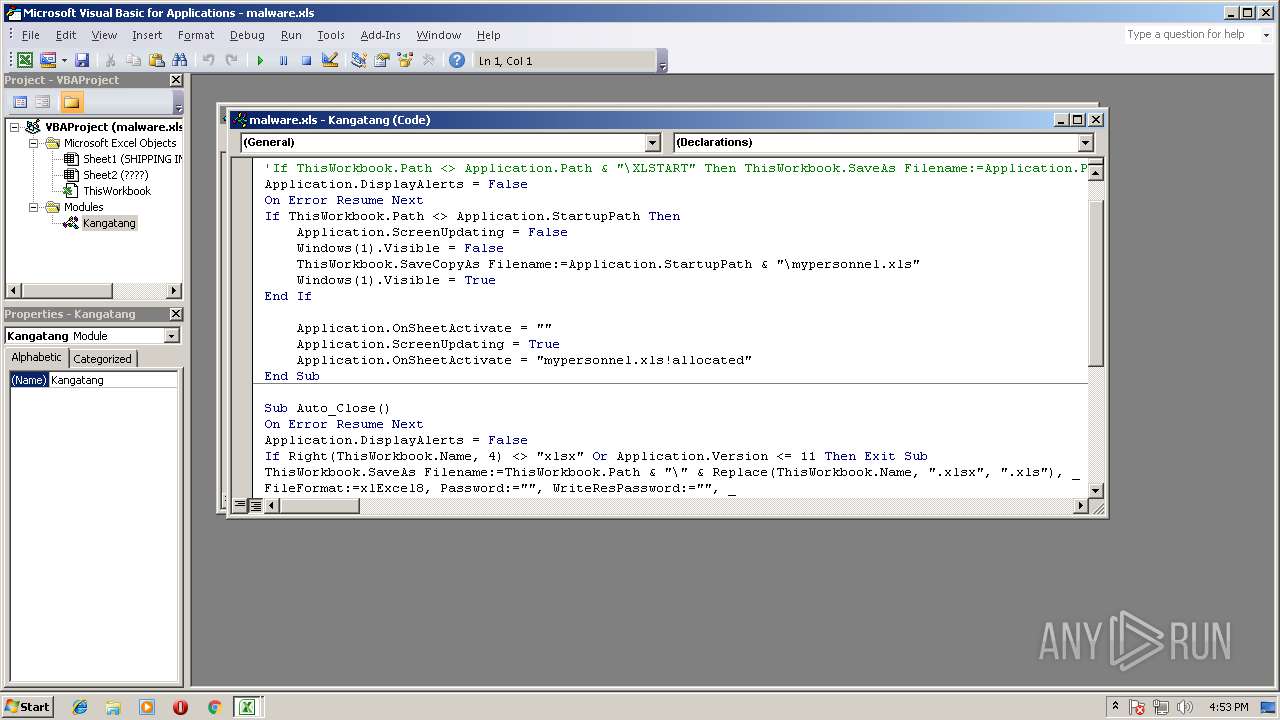1280x720 pixels.
Task: Click the code window's vertical scrollbar down arrow
Action: [x=1095, y=490]
